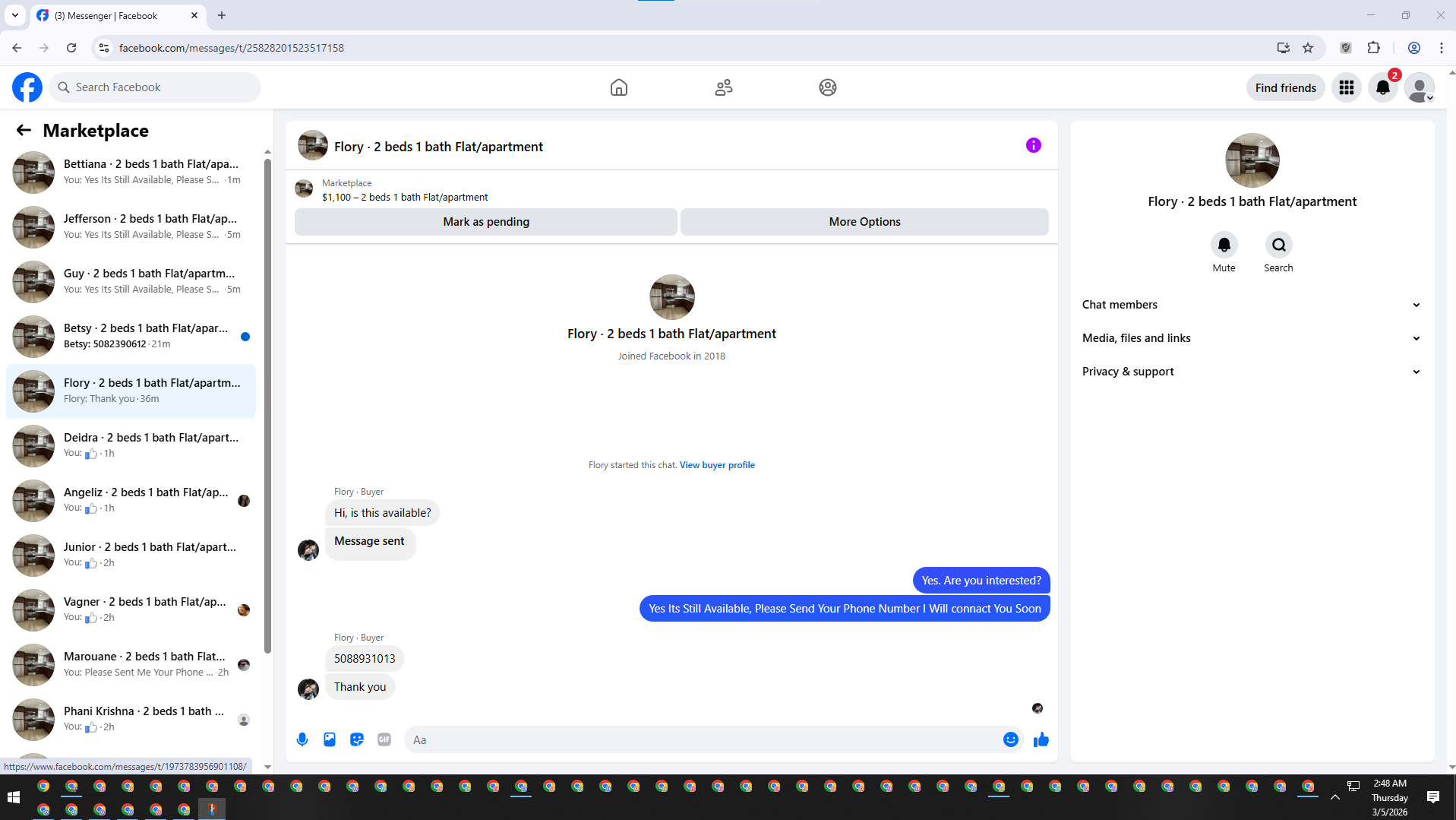Viewport: 1456px width, 820px height.
Task: Click the 'Yes. Are you interested?' message
Action: pos(981,581)
